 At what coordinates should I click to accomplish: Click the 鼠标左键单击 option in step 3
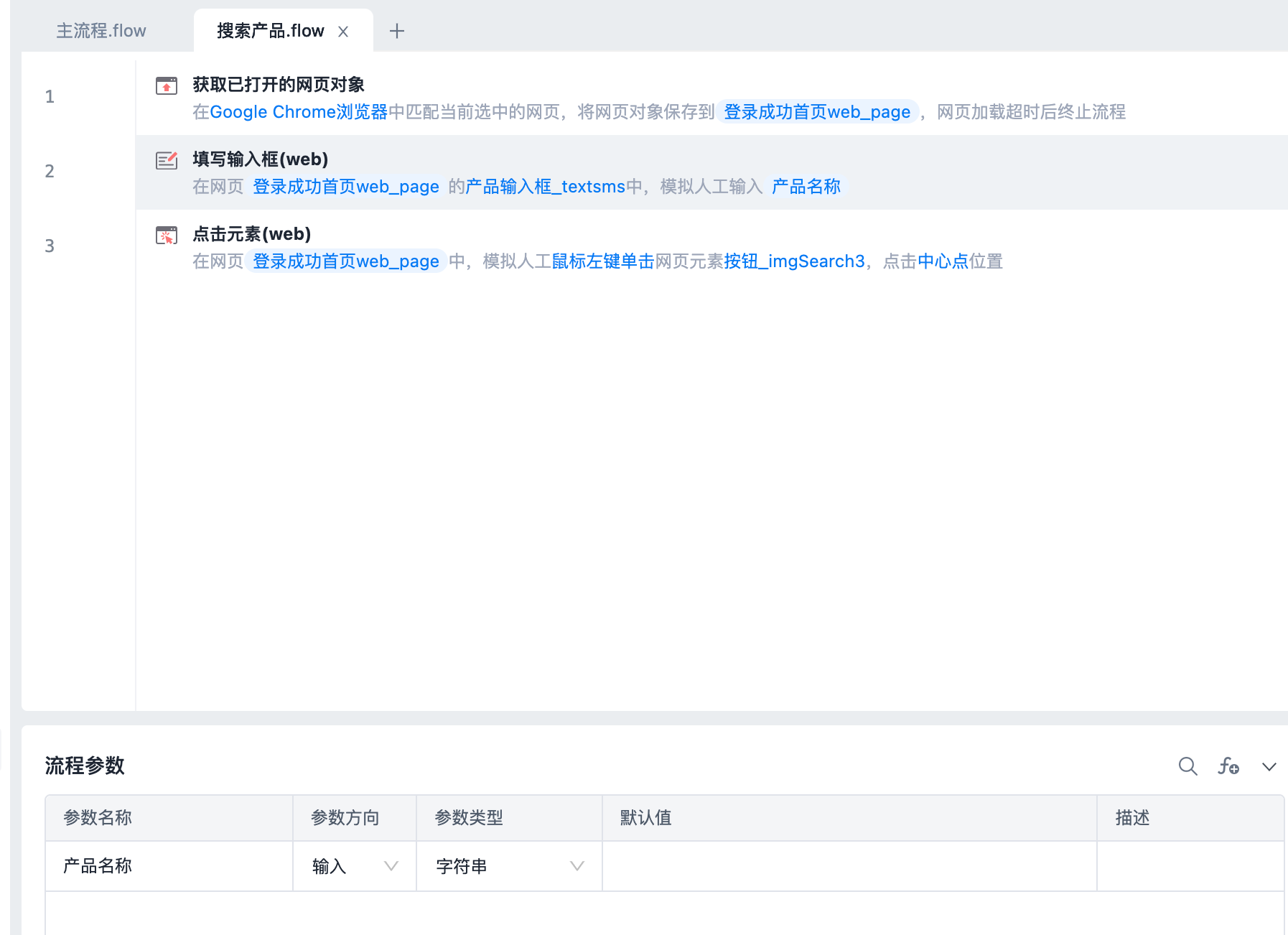click(x=602, y=261)
